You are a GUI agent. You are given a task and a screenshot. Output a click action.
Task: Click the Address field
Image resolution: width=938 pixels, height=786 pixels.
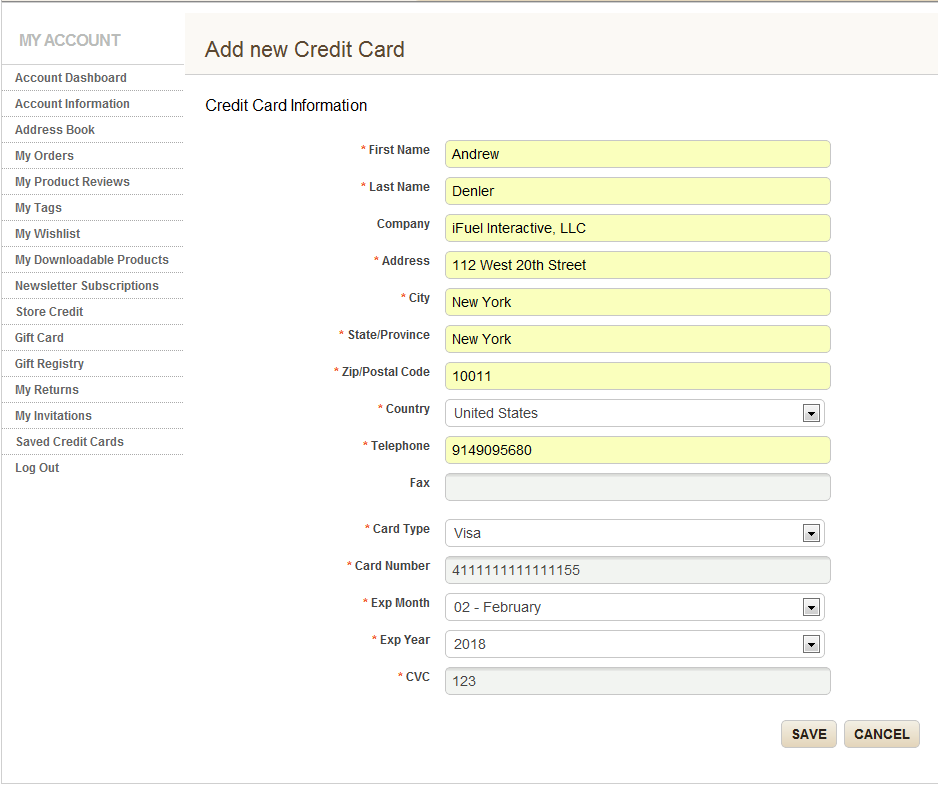pos(638,266)
